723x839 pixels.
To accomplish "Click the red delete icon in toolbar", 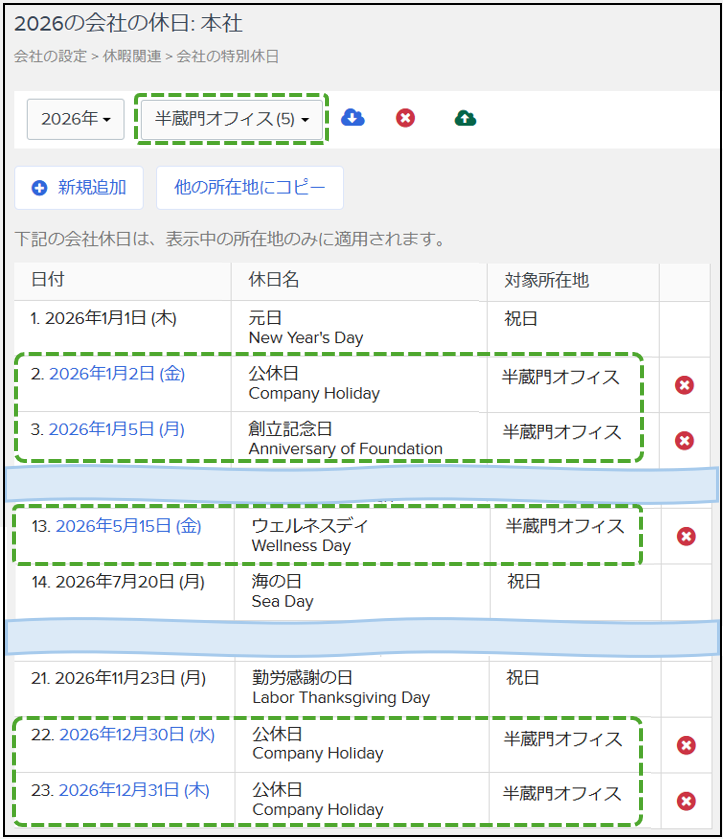I will tap(405, 118).
